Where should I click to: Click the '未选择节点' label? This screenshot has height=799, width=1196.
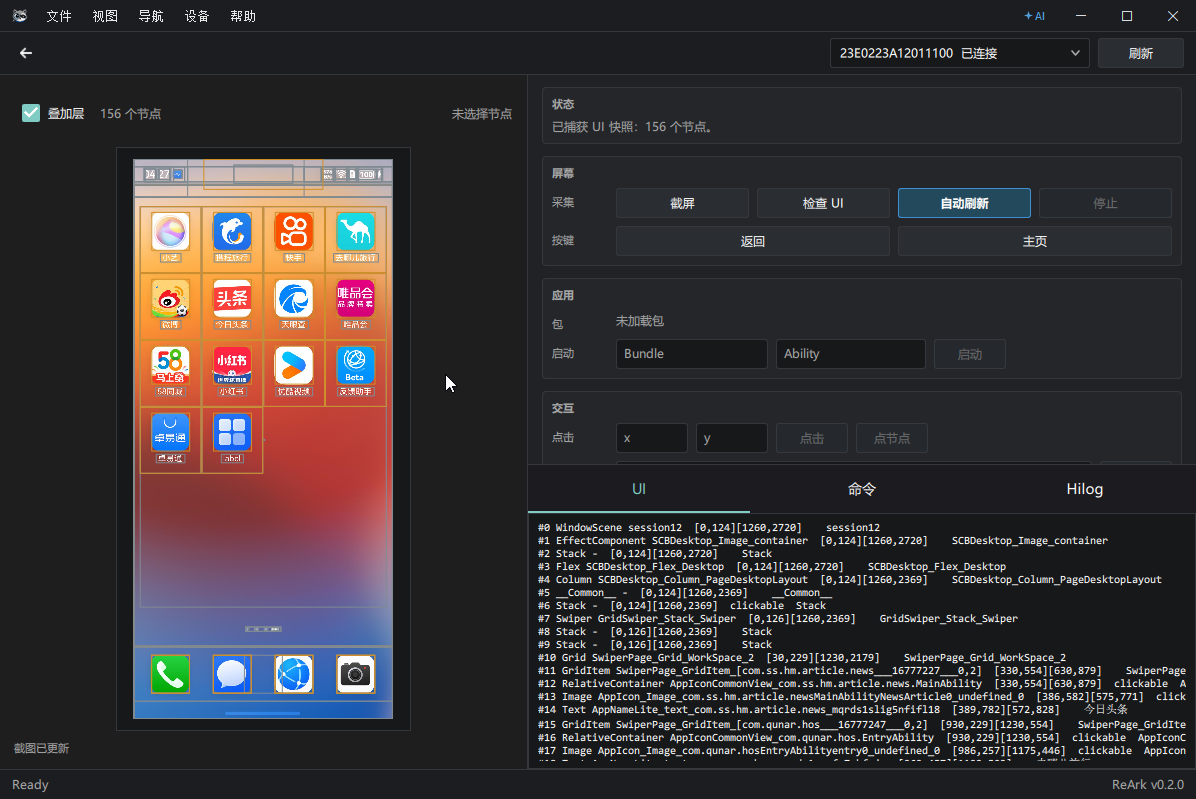pos(481,114)
